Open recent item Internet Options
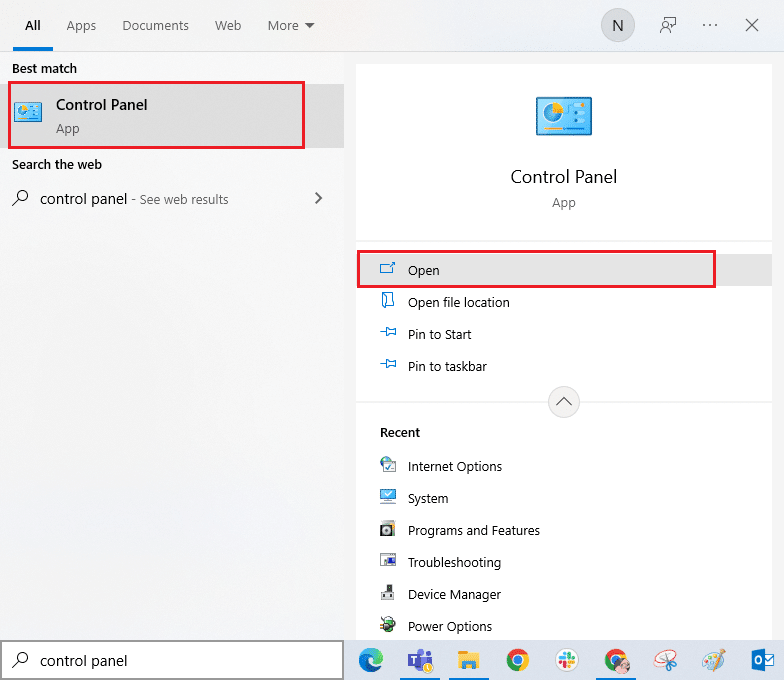This screenshot has width=784, height=680. click(x=564, y=466)
